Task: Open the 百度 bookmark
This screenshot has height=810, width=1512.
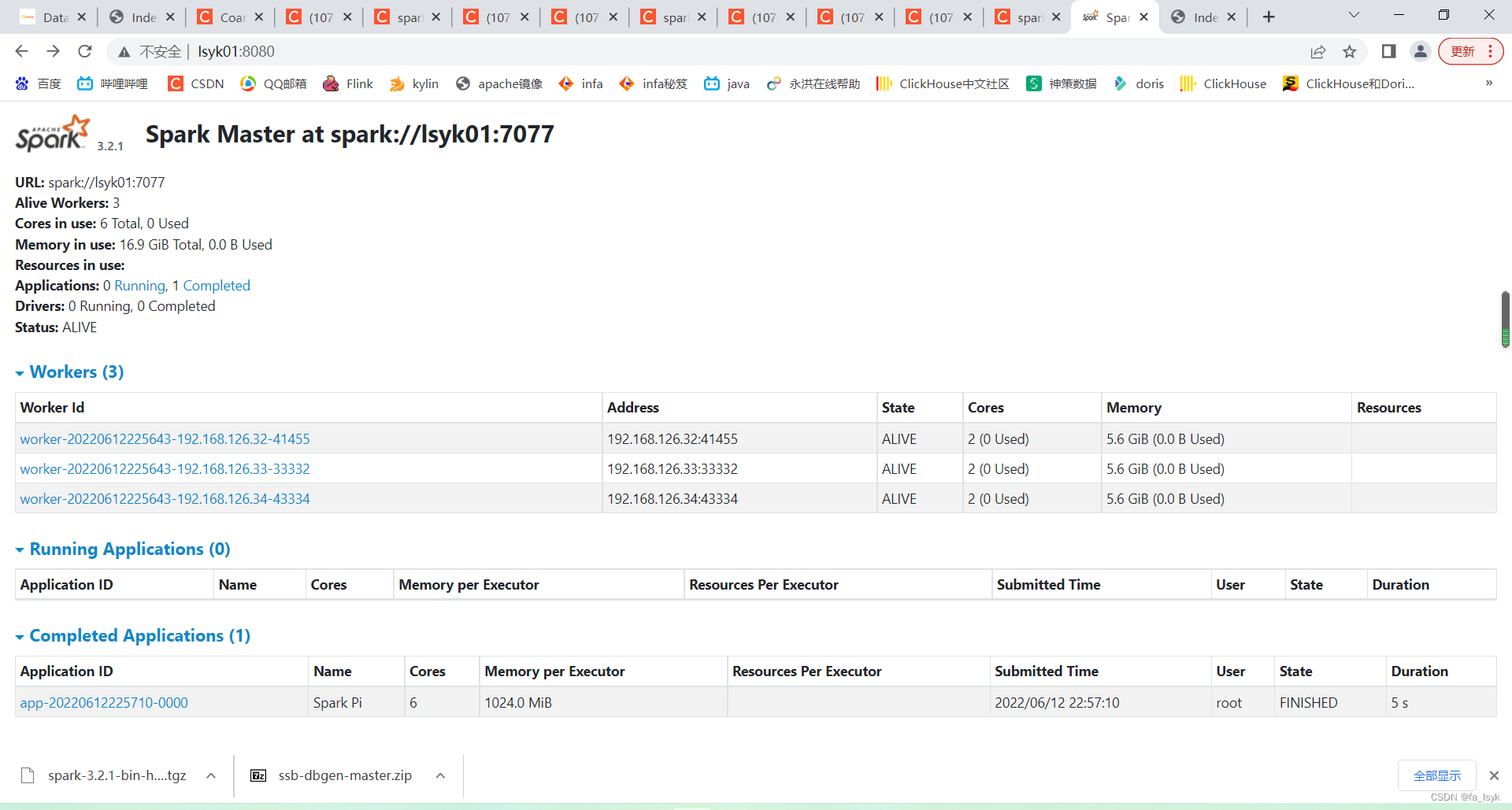Action: (38, 83)
